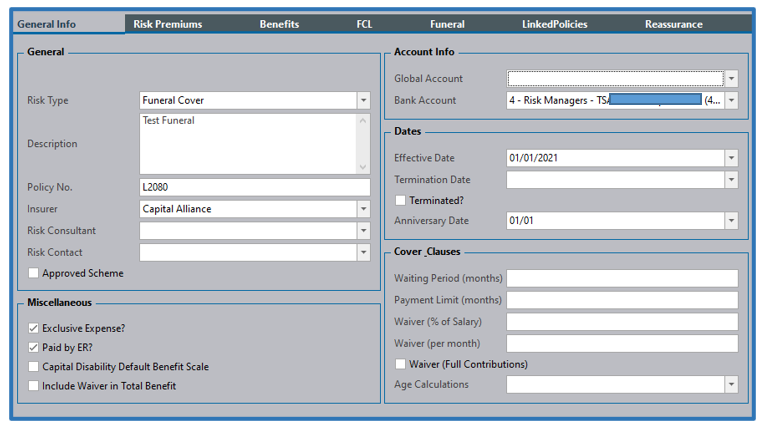Click the Waiver (% of Salary) field
This screenshot has height=426, width=767.
click(x=622, y=322)
